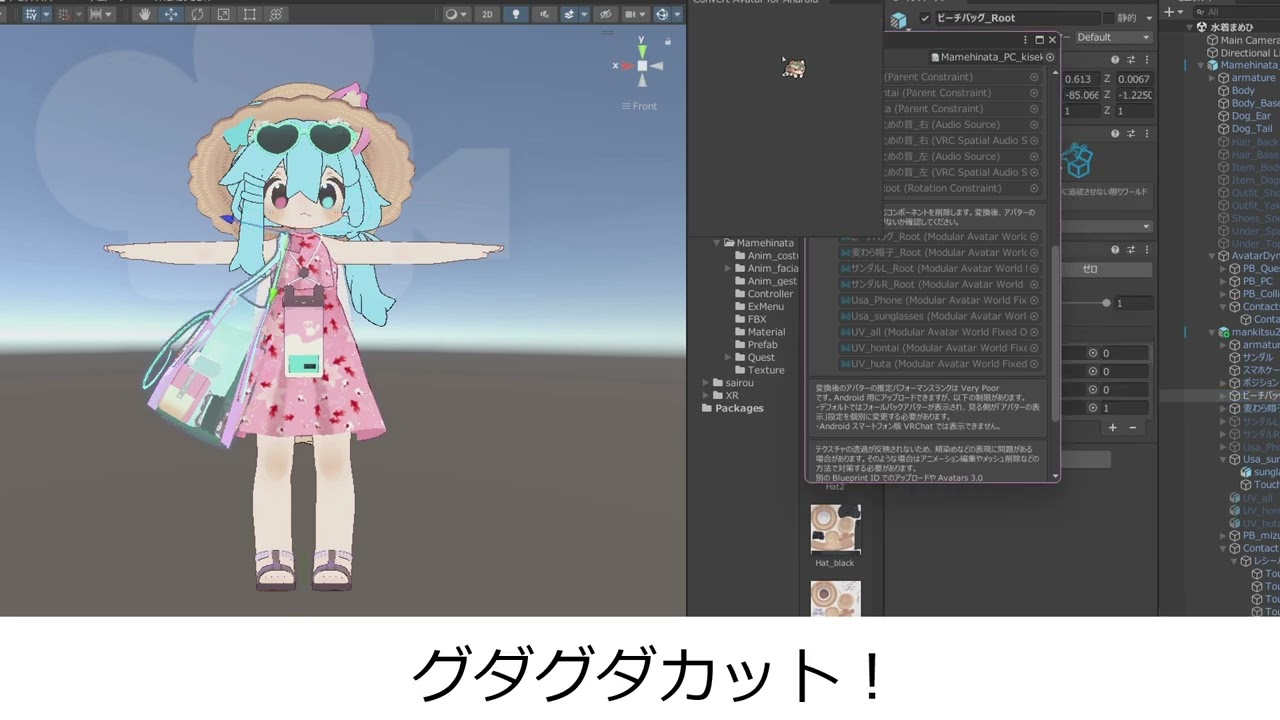Open the Material folder
Viewport: 1280px width, 720px height.
pos(758,332)
